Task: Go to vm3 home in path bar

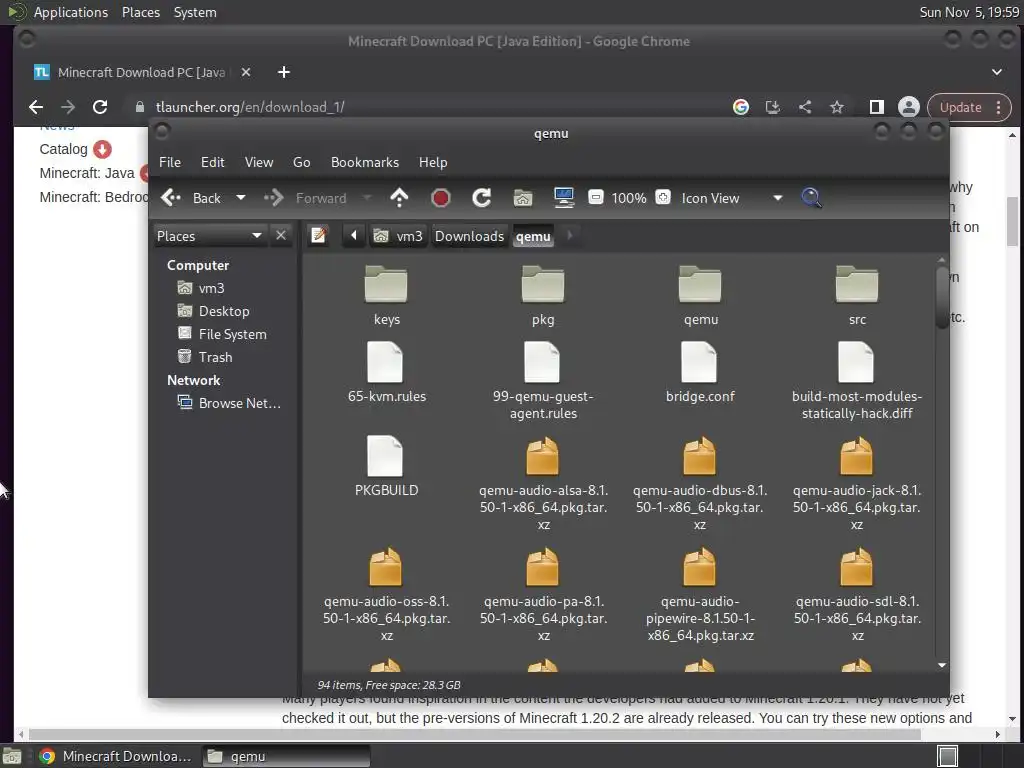Action: 399,236
